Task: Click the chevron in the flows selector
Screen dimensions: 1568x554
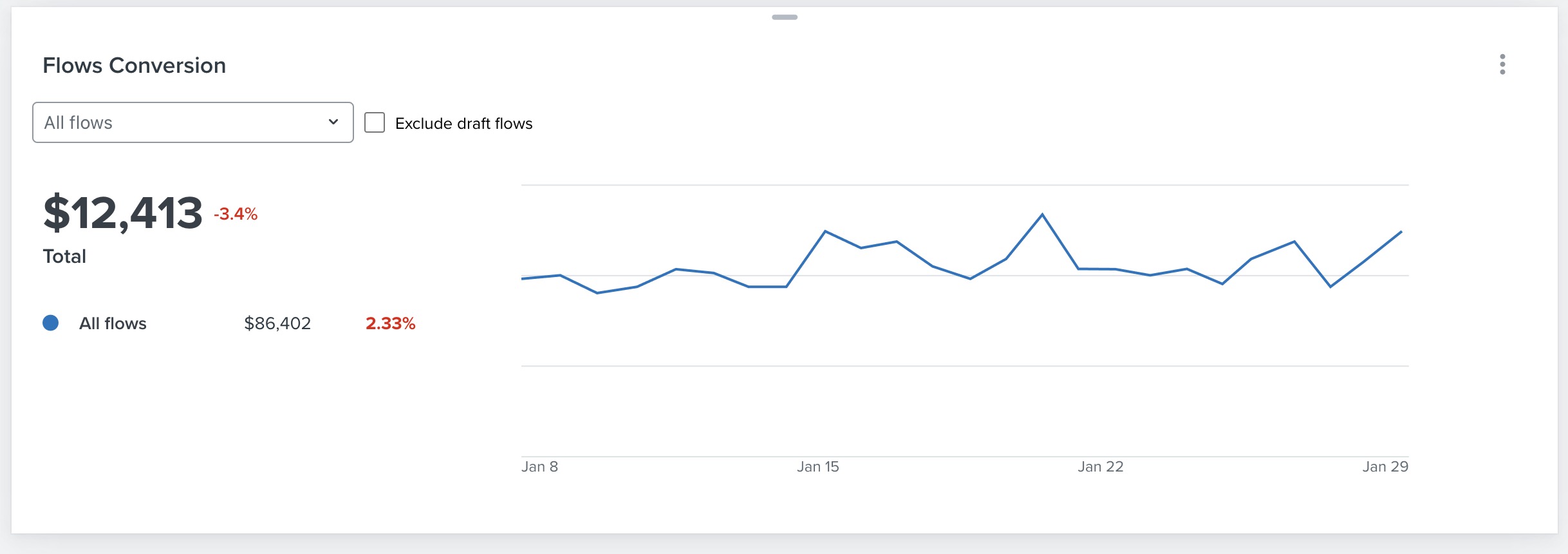Action: click(x=332, y=122)
